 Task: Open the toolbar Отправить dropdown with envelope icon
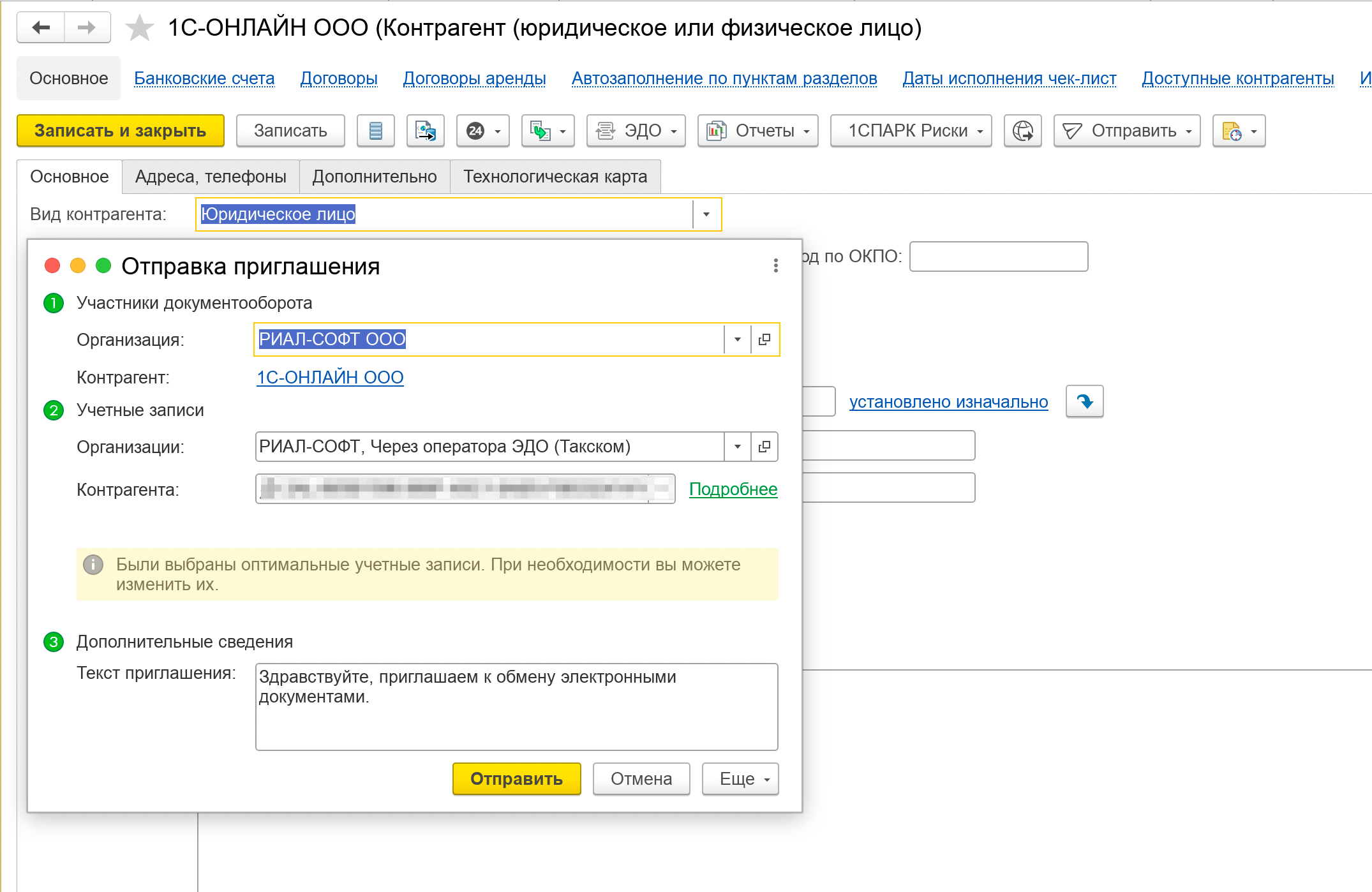point(1127,131)
